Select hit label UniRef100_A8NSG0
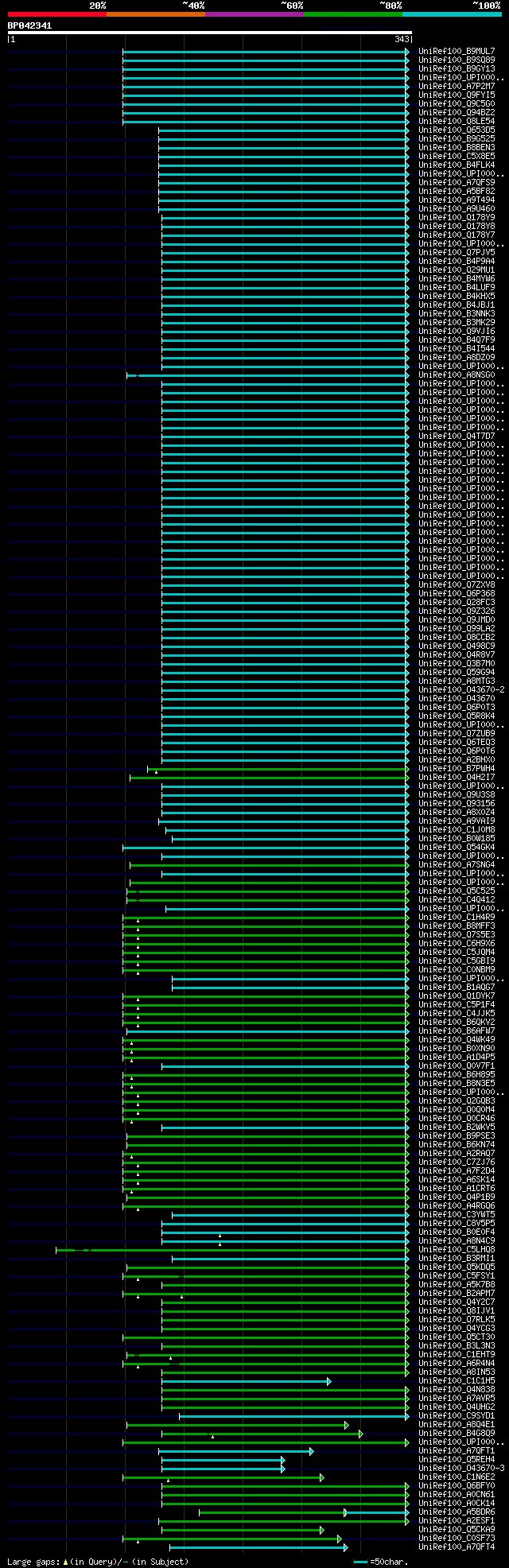Viewport: 509px width, 1568px height. pos(457,375)
